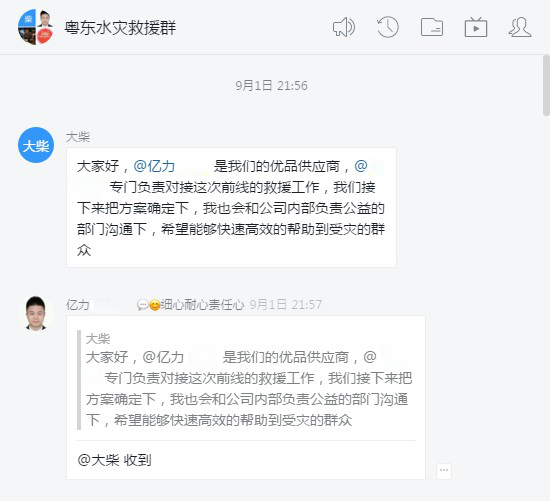The width and height of the screenshot is (550, 501).
Task: Click the quoted 大柴 message block
Action: (246, 380)
